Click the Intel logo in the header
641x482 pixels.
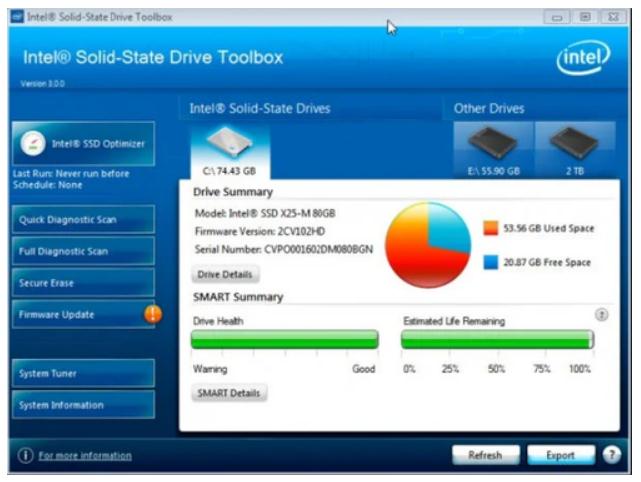click(583, 58)
